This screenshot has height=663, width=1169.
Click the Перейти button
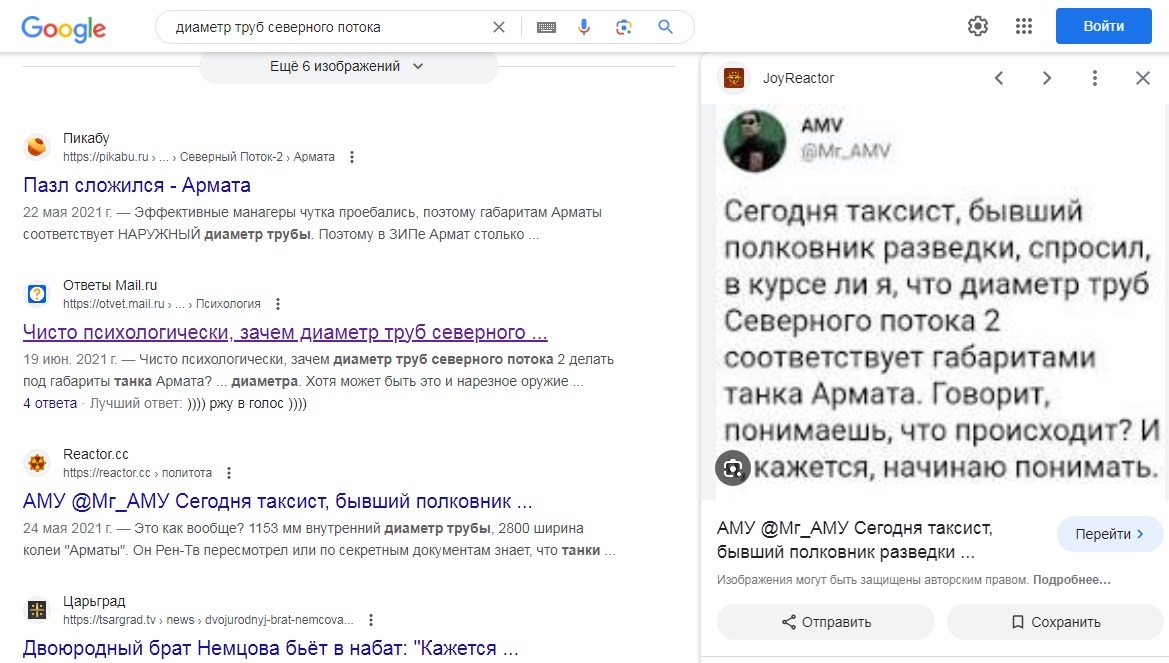1109,534
